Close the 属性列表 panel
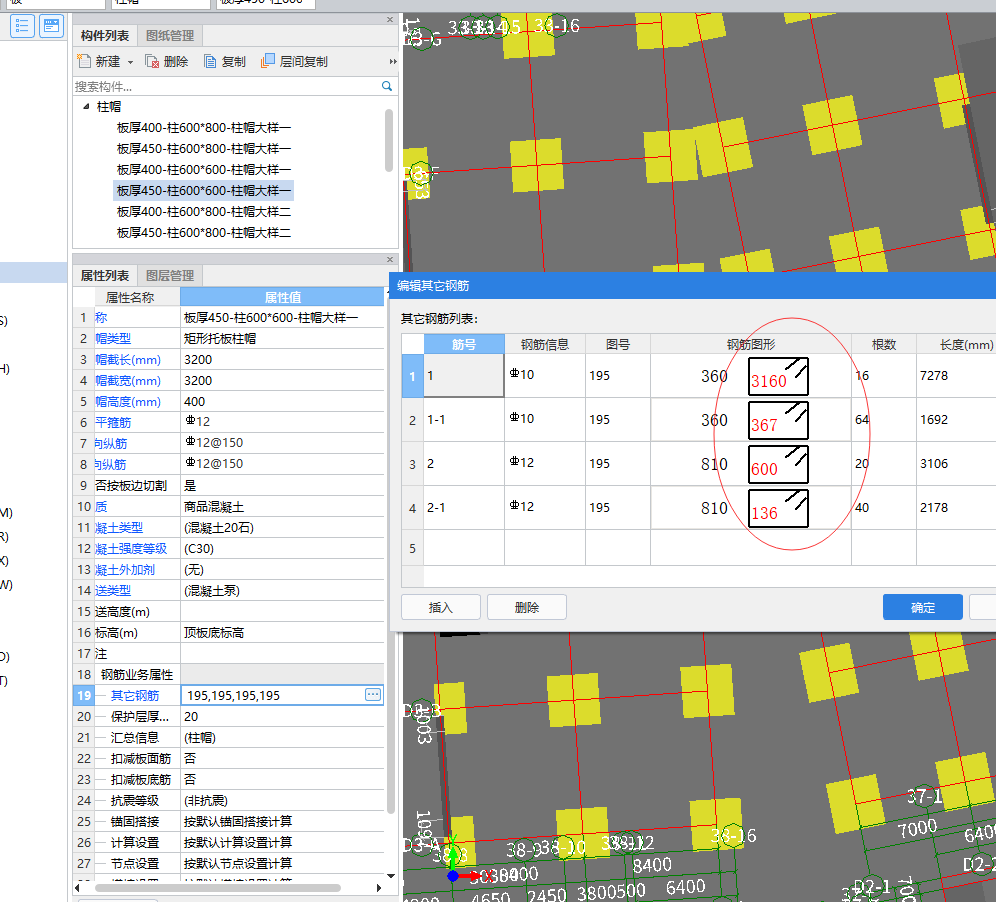 pos(390,259)
